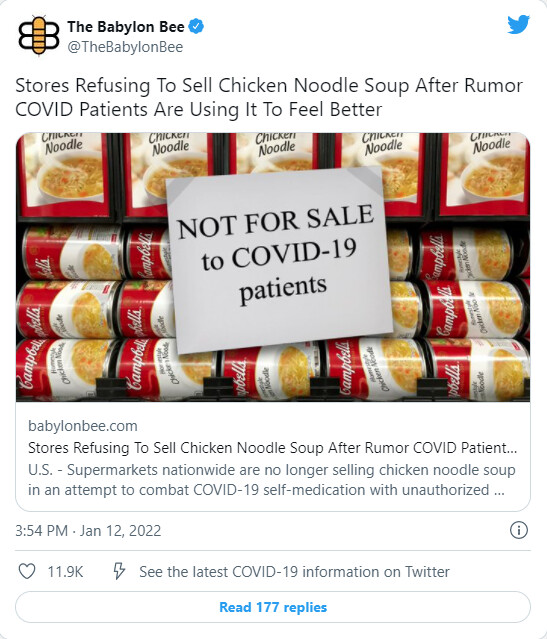The width and height of the screenshot is (547, 639).
Task: Open The Babylon Bee display name
Action: point(126,27)
